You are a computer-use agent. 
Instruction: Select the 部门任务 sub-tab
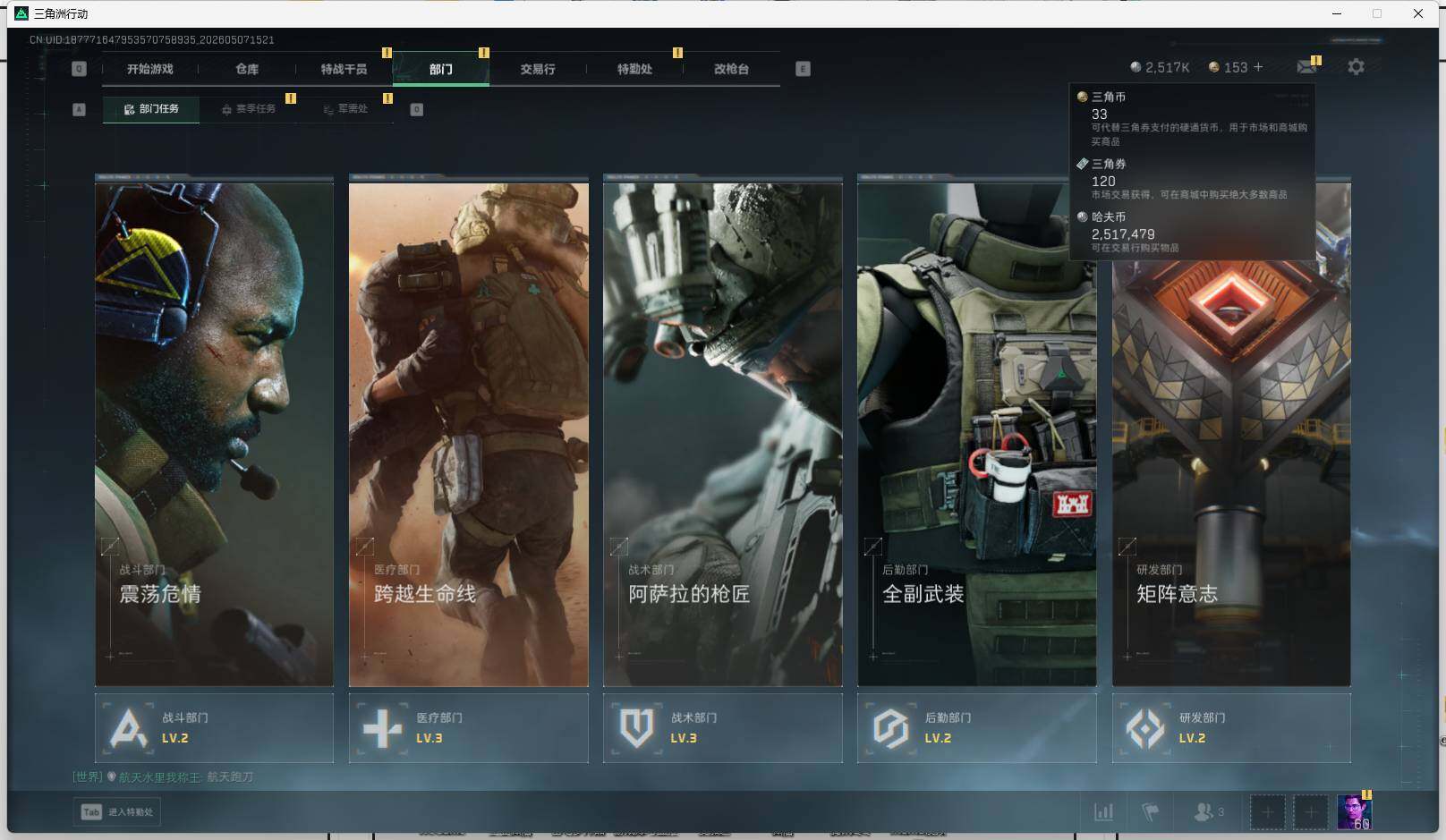click(x=151, y=109)
